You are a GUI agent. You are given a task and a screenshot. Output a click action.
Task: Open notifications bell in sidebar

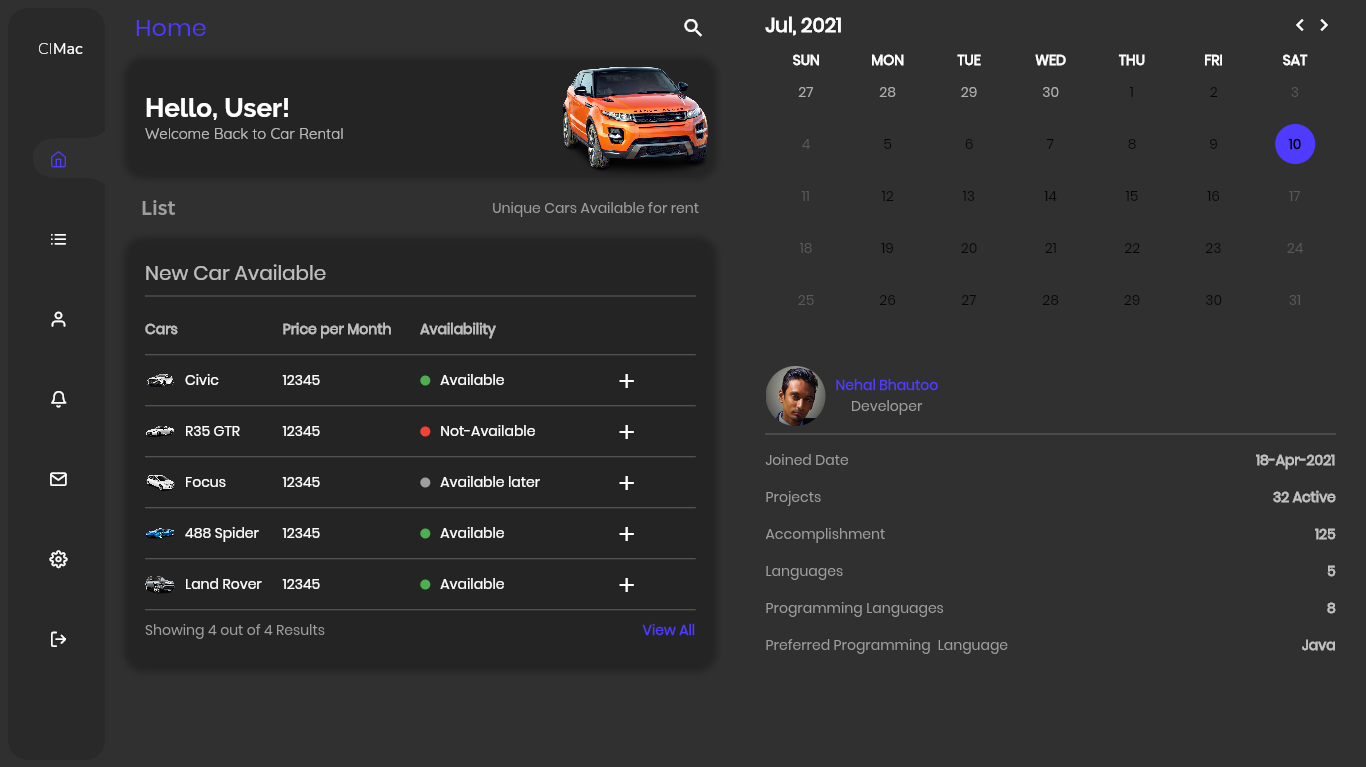pyautogui.click(x=58, y=399)
